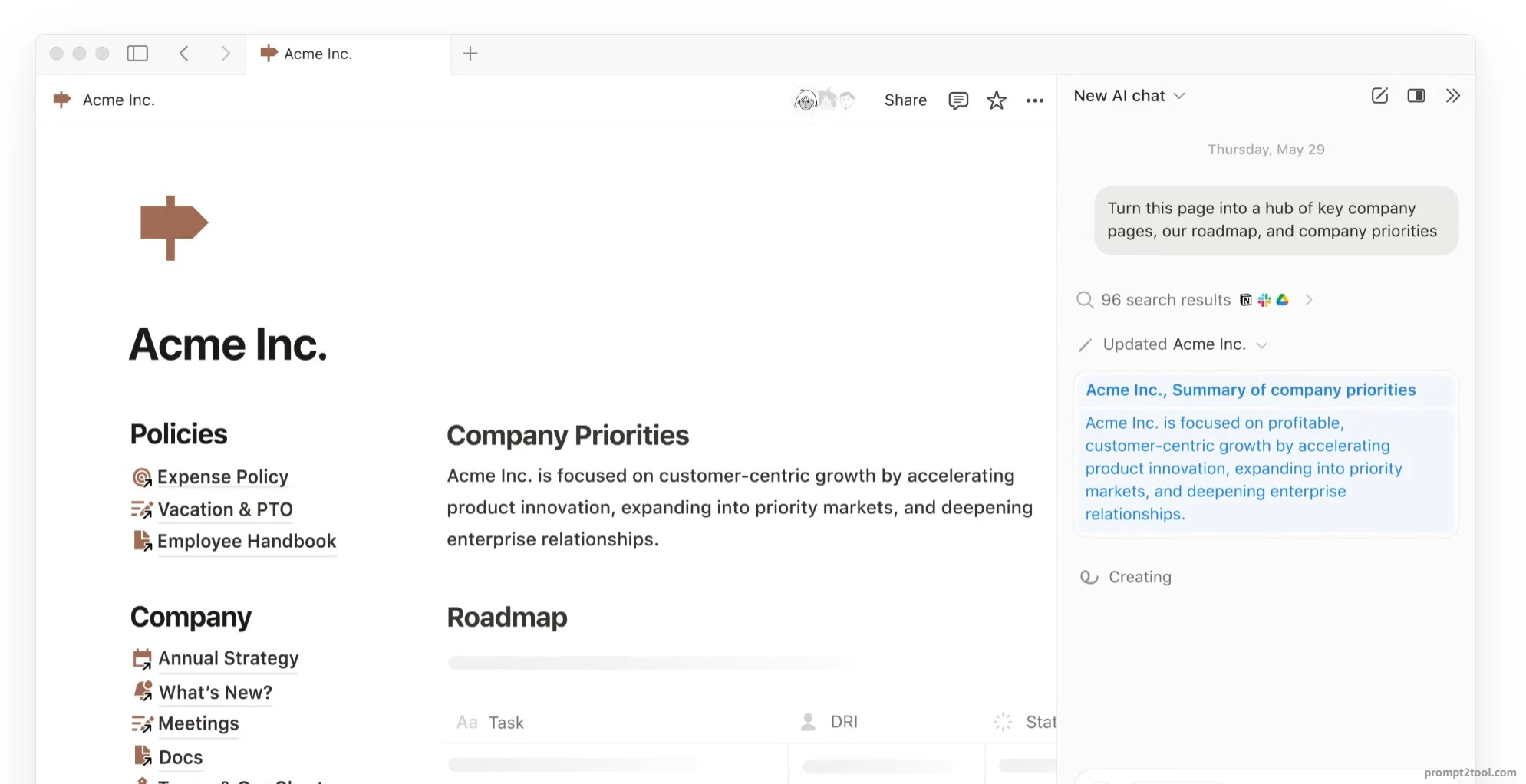This screenshot has height=784, width=1526.
Task: Expand the 96 search results chevron
Action: click(x=1309, y=300)
